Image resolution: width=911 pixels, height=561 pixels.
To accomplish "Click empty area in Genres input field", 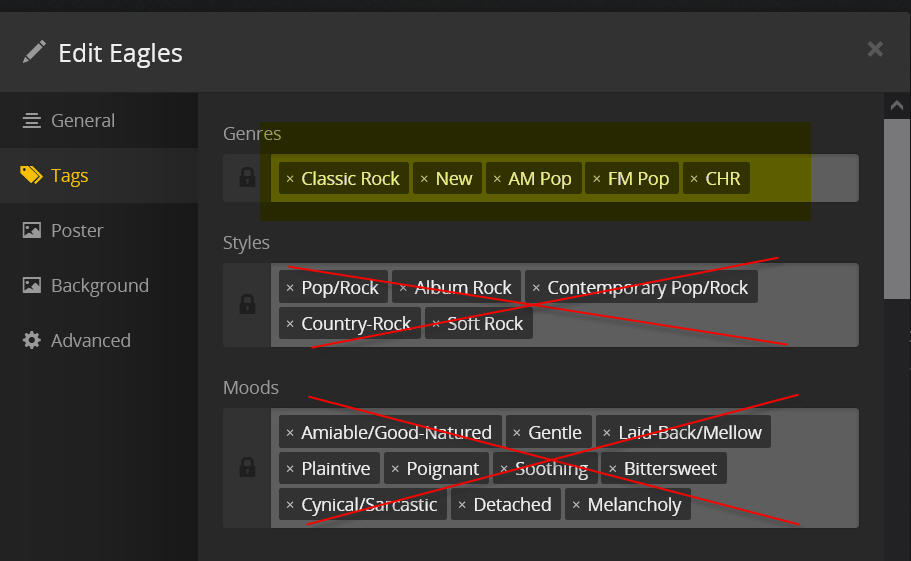I will 804,178.
